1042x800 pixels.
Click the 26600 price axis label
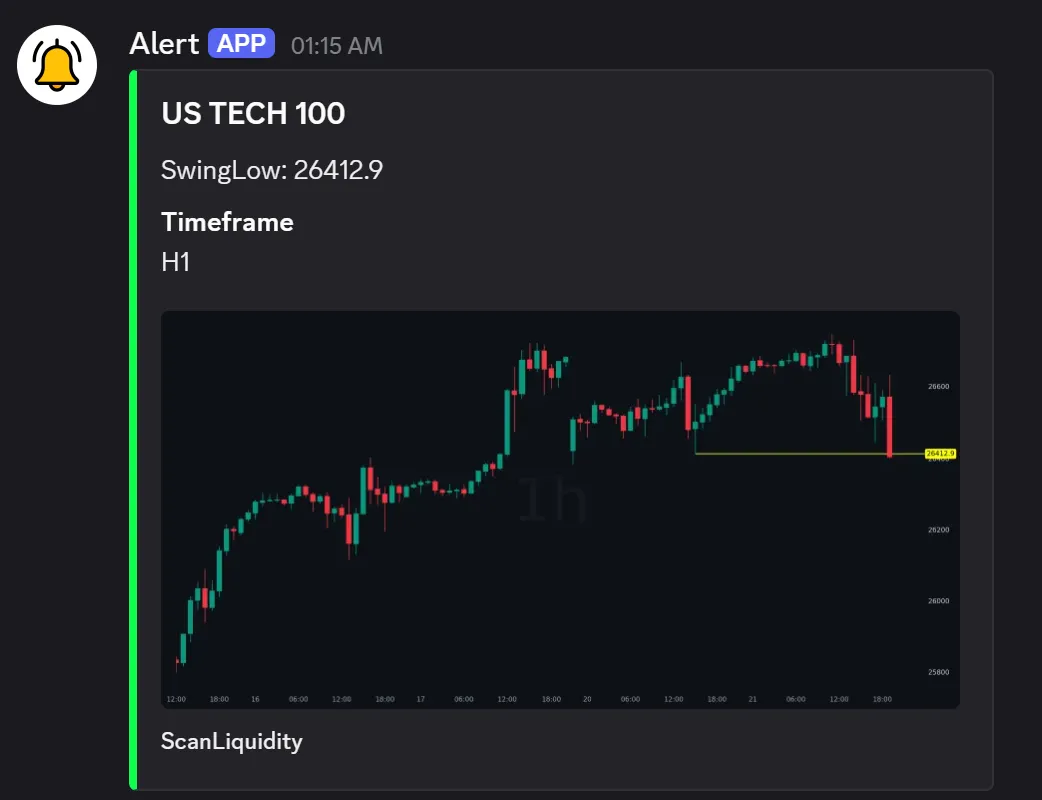coord(938,386)
